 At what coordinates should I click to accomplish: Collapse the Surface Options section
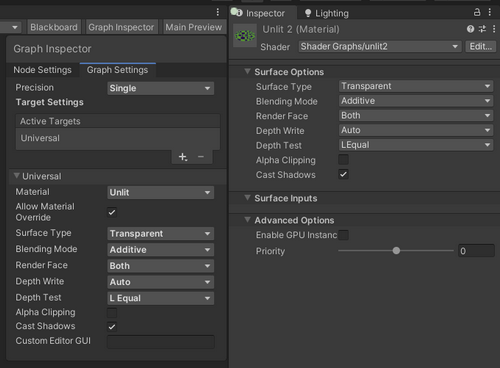pos(247,71)
